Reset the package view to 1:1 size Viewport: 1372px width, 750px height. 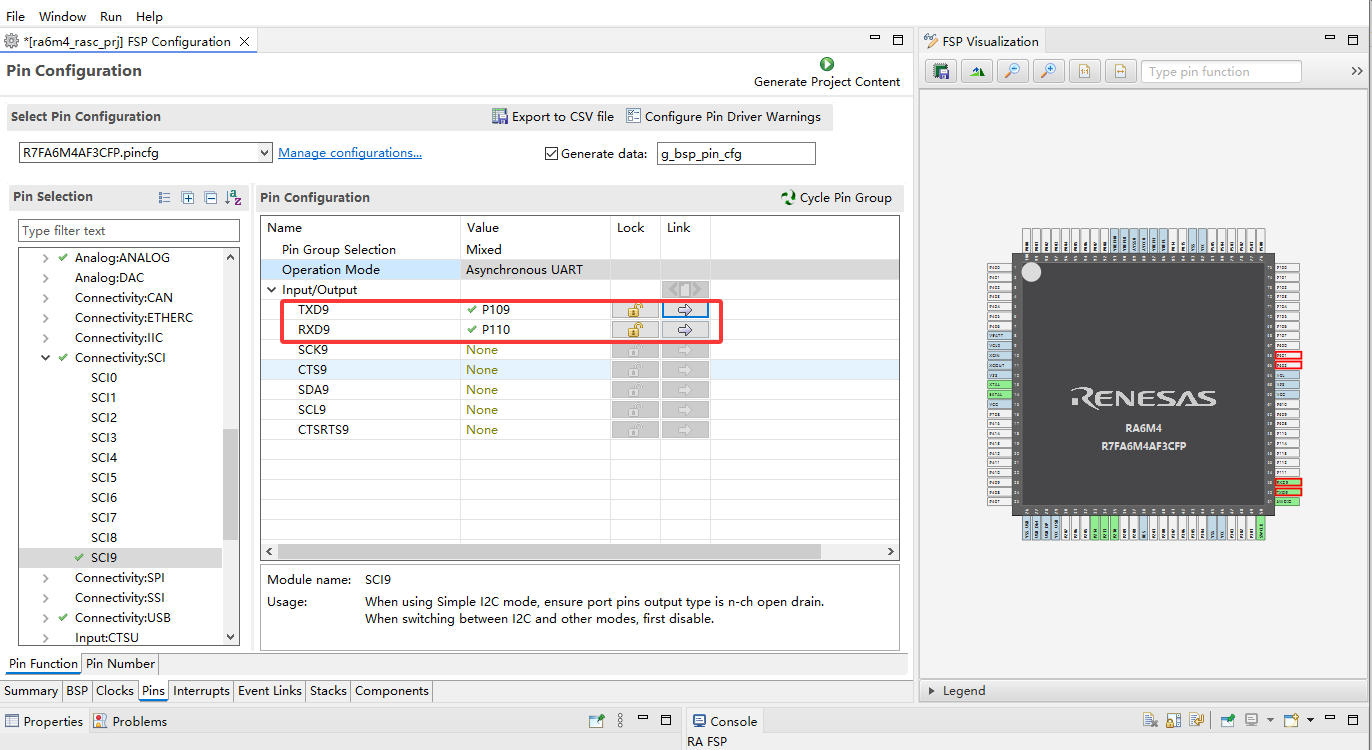(x=1084, y=71)
